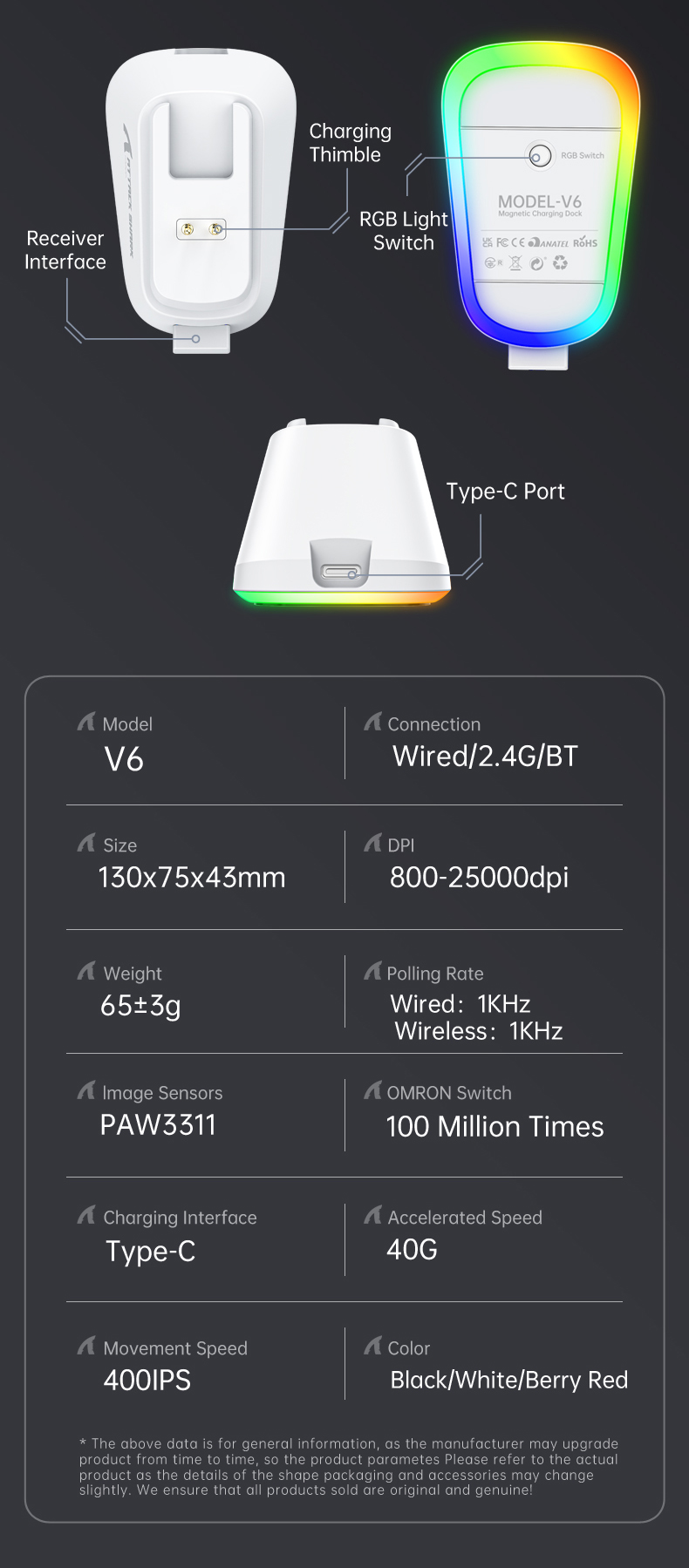Click the rainbow light strip on front dock
689x1568 pixels.
[x=341, y=598]
